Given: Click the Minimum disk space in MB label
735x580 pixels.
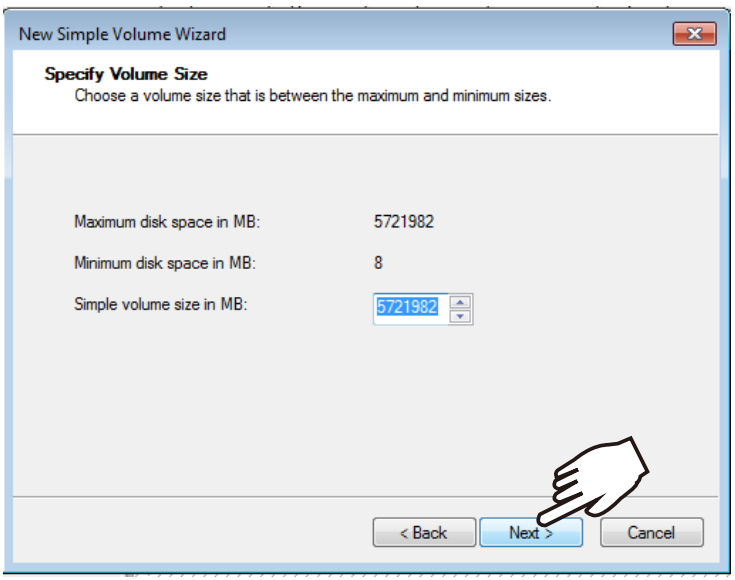Looking at the screenshot, I should tap(165, 263).
